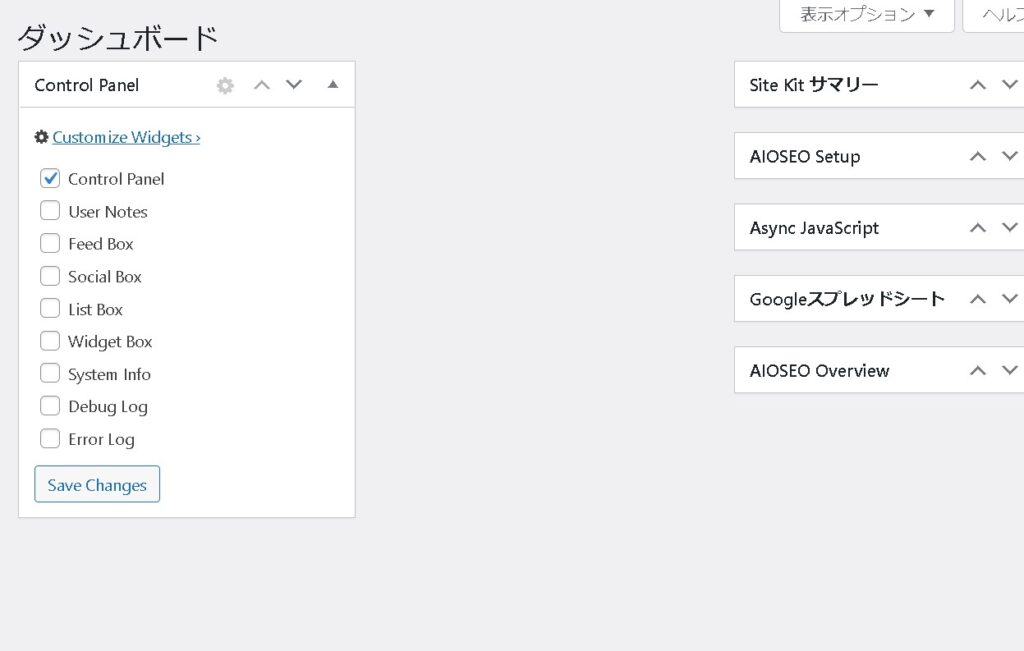Move AIOSEO Setup widget up
Screen dimensions: 1024x651
978,157
